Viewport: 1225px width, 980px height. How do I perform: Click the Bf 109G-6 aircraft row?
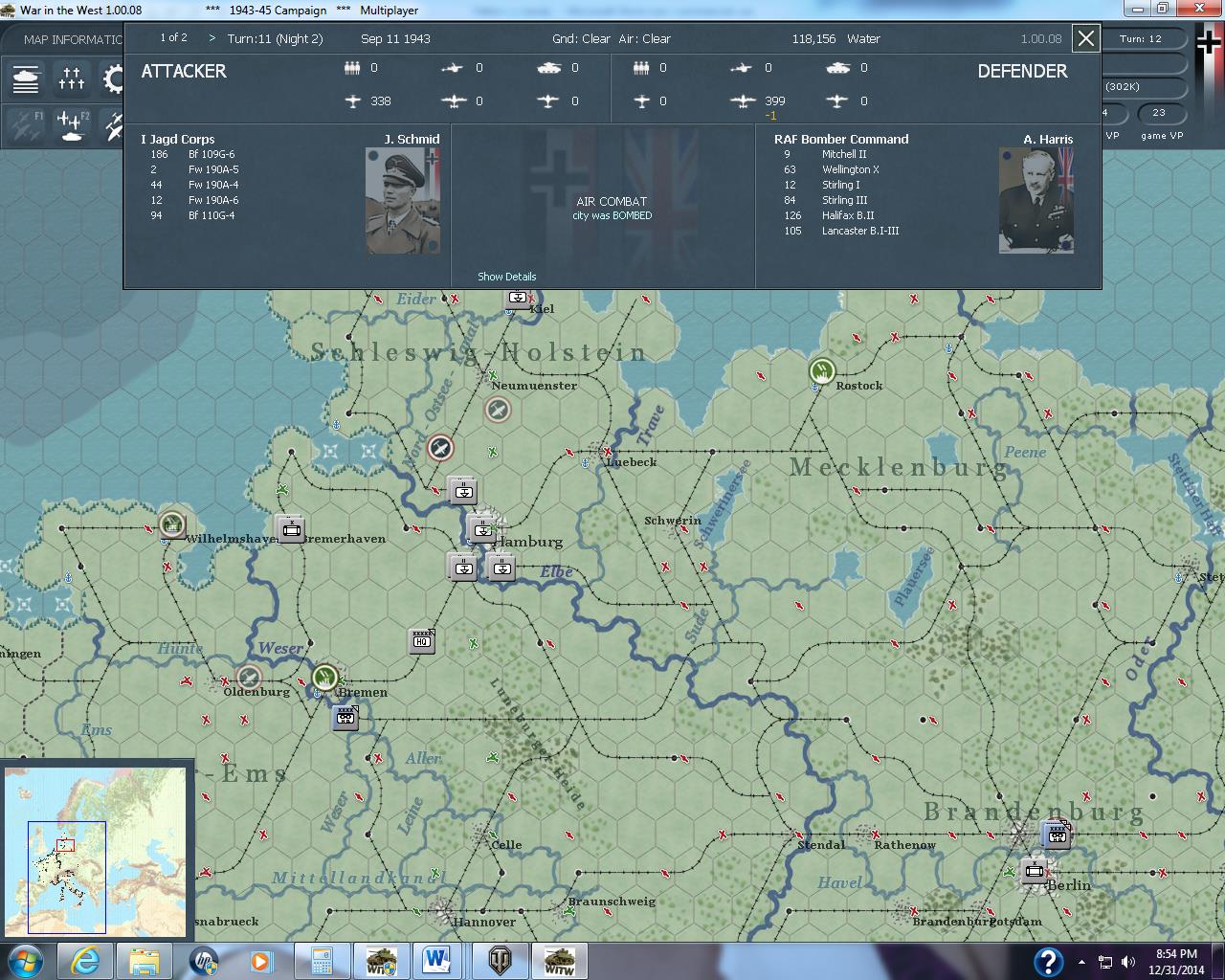[x=193, y=154]
